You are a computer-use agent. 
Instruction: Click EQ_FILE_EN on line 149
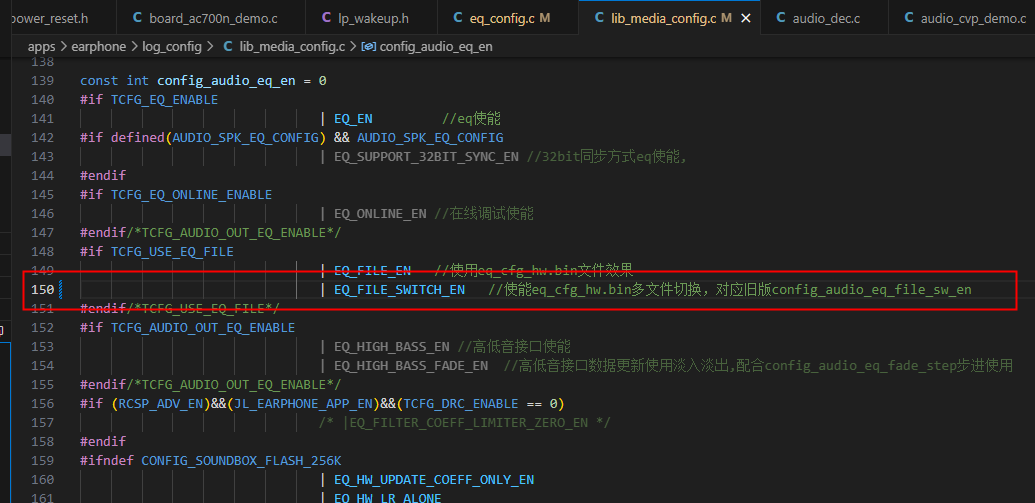pos(372,271)
